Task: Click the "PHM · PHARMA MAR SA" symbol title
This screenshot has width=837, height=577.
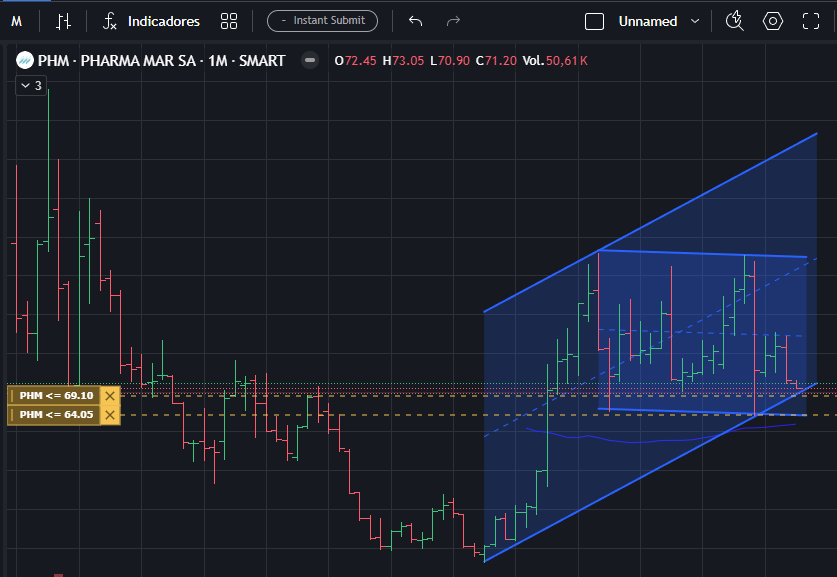Action: coord(117,61)
